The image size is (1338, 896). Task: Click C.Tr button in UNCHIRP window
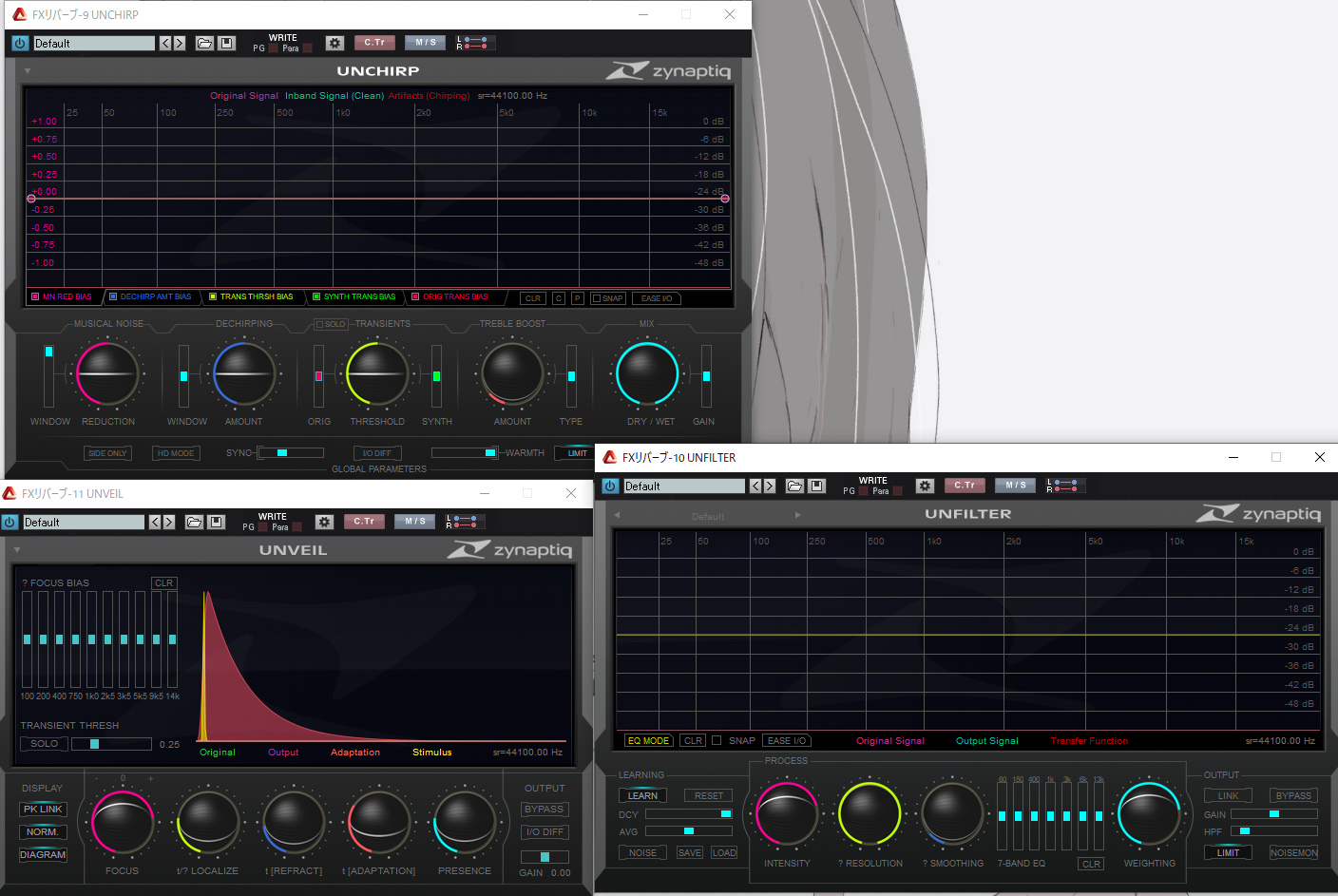(374, 42)
